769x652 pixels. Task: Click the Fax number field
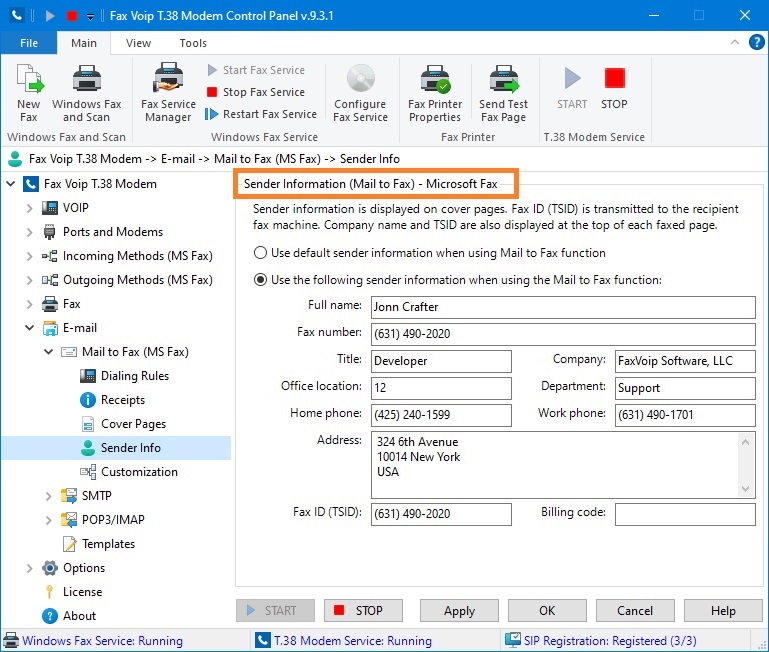pyautogui.click(x=563, y=334)
